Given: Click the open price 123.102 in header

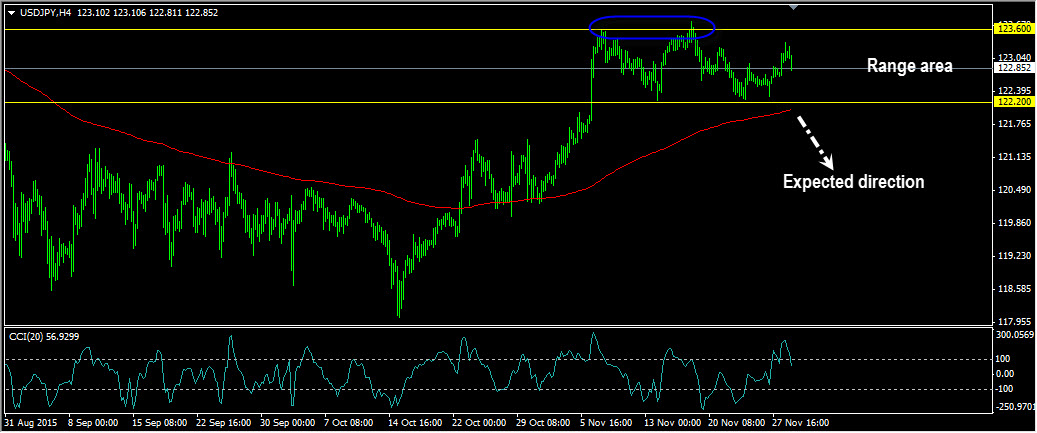Looking at the screenshot, I should [x=94, y=13].
